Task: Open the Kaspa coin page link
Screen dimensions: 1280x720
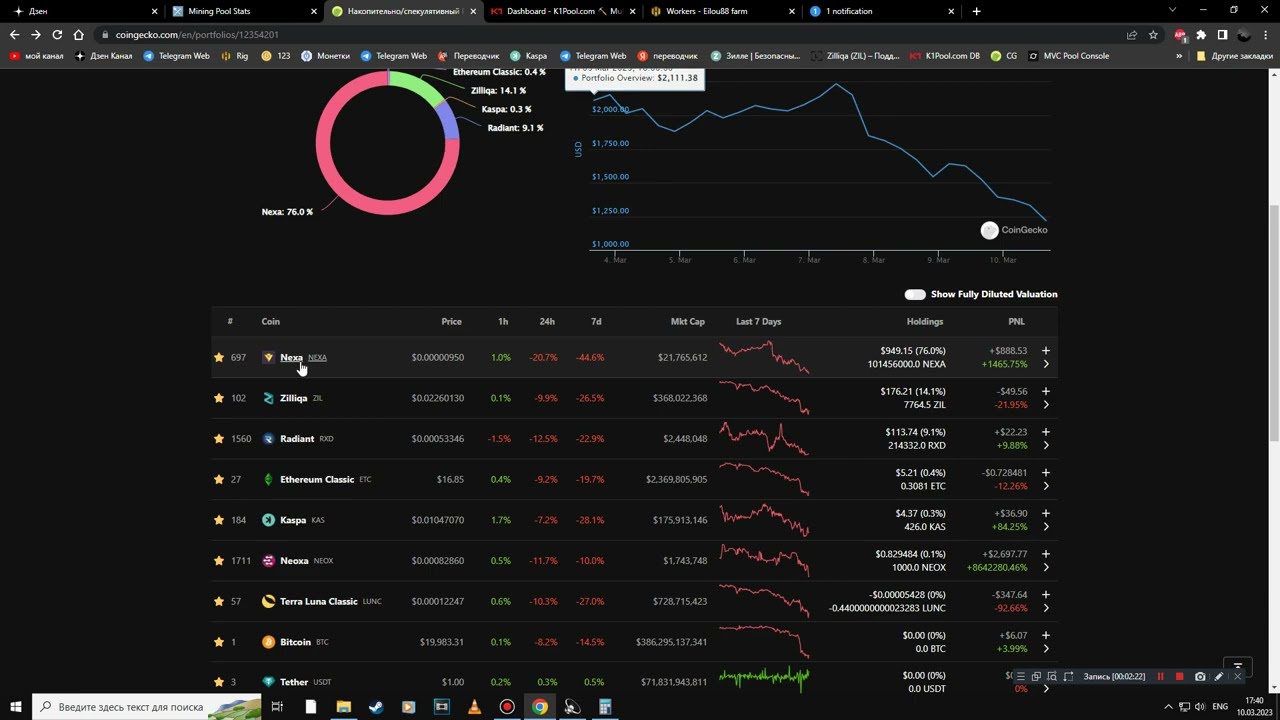Action: [293, 520]
